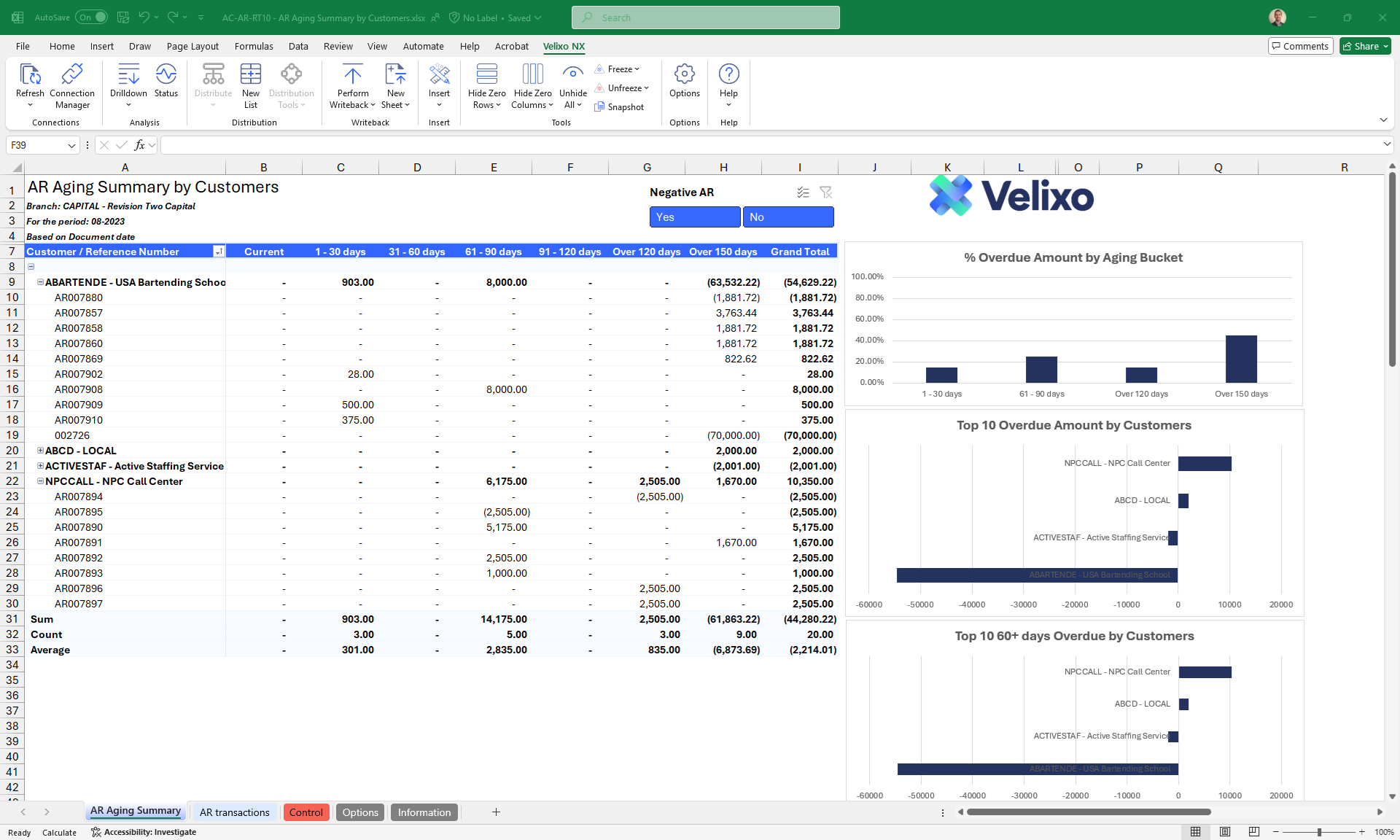This screenshot has width=1400, height=840.
Task: Open the Formulas ribbon tab
Action: [x=254, y=46]
